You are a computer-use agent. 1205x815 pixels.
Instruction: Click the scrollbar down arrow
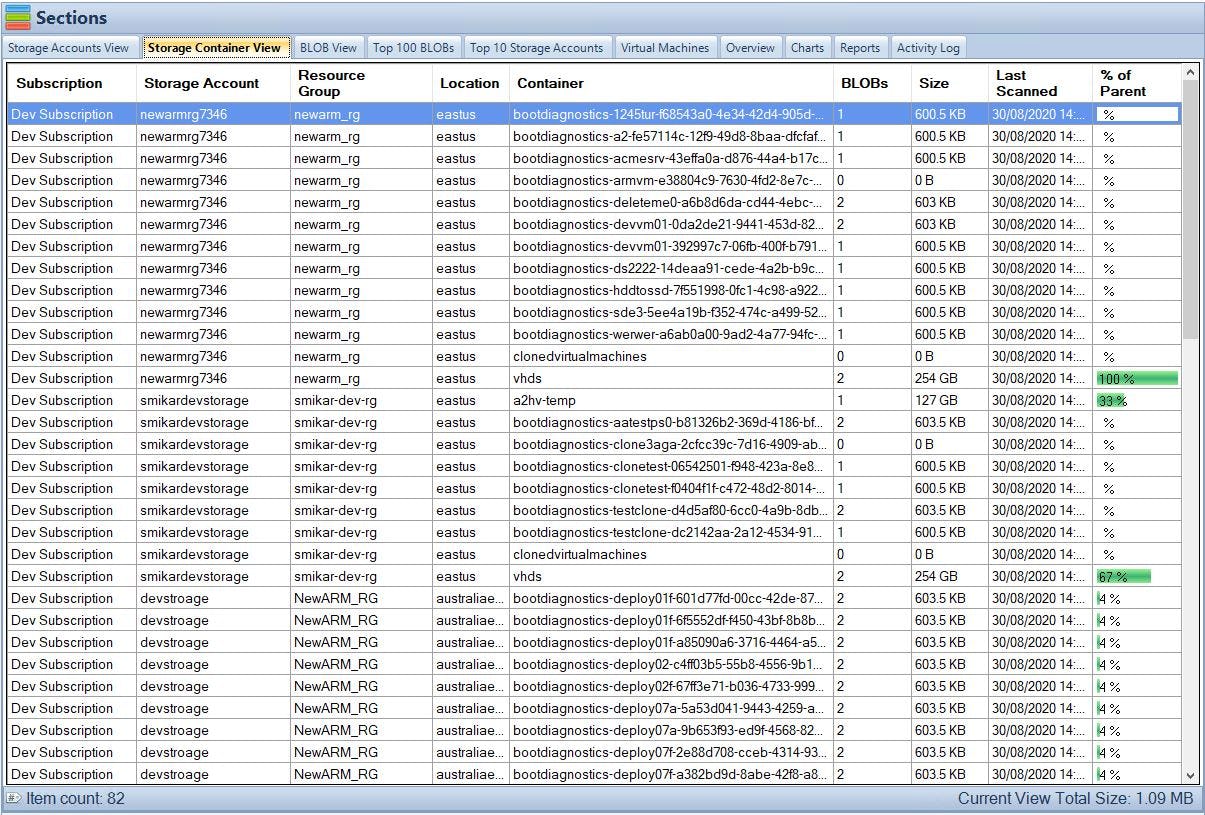pyautogui.click(x=1191, y=775)
